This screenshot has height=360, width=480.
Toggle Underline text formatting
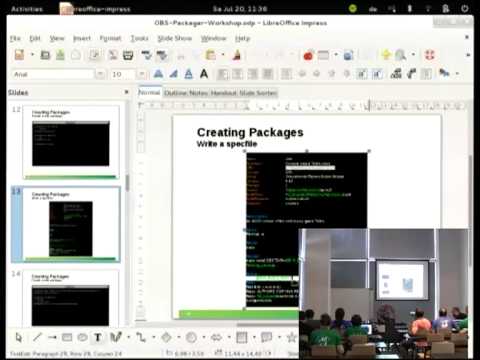click(189, 74)
